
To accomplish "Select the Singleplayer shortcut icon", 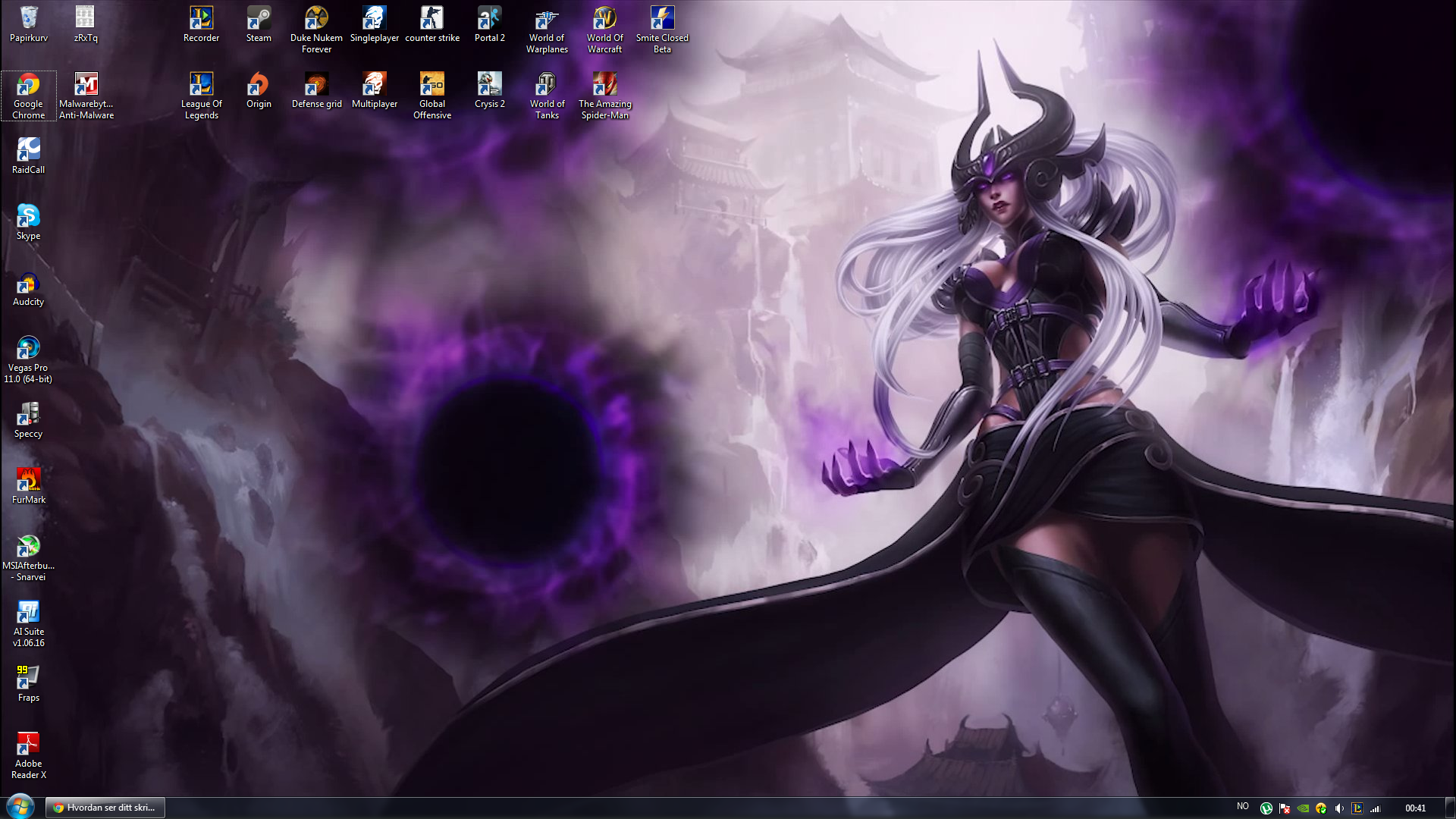I will tap(374, 24).
